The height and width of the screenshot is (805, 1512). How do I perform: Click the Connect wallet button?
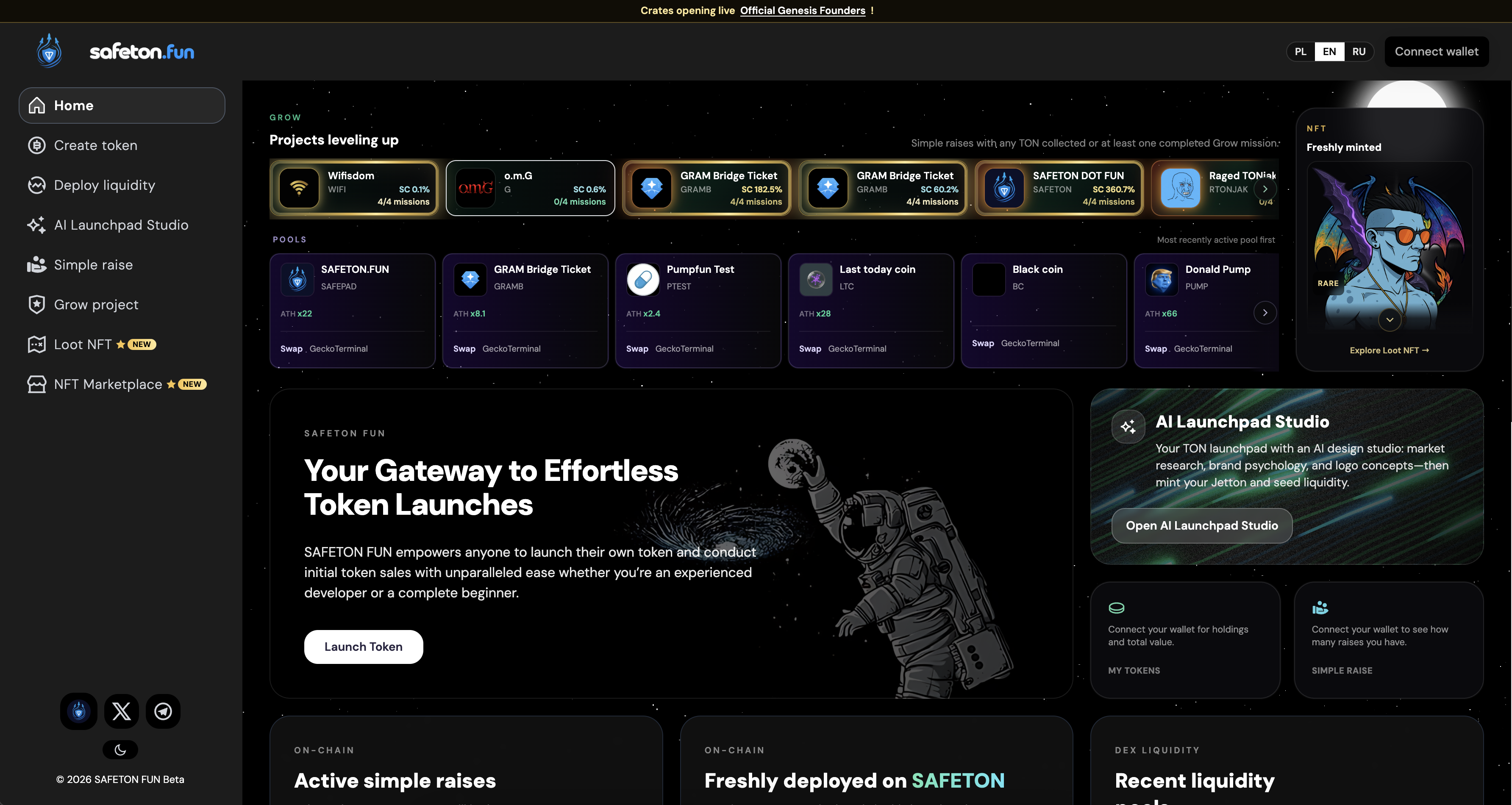(x=1436, y=52)
